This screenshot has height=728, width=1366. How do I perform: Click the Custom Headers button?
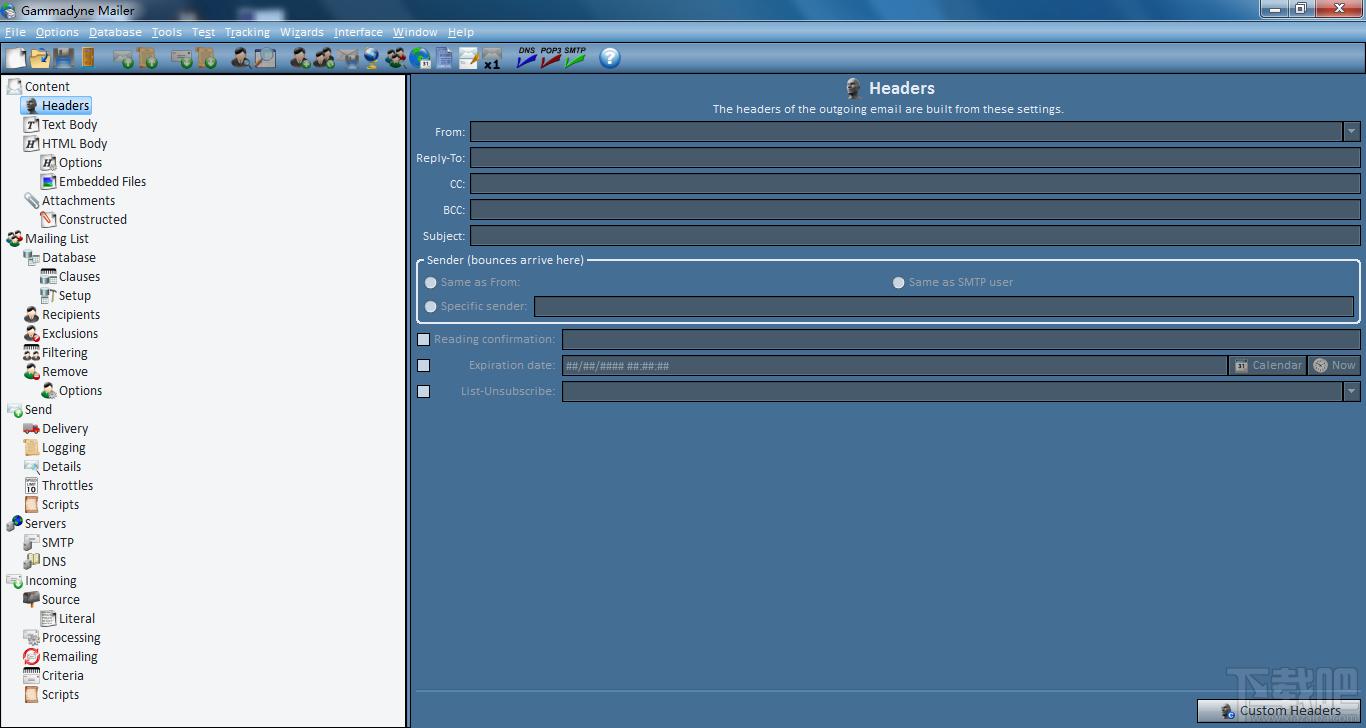click(x=1278, y=711)
